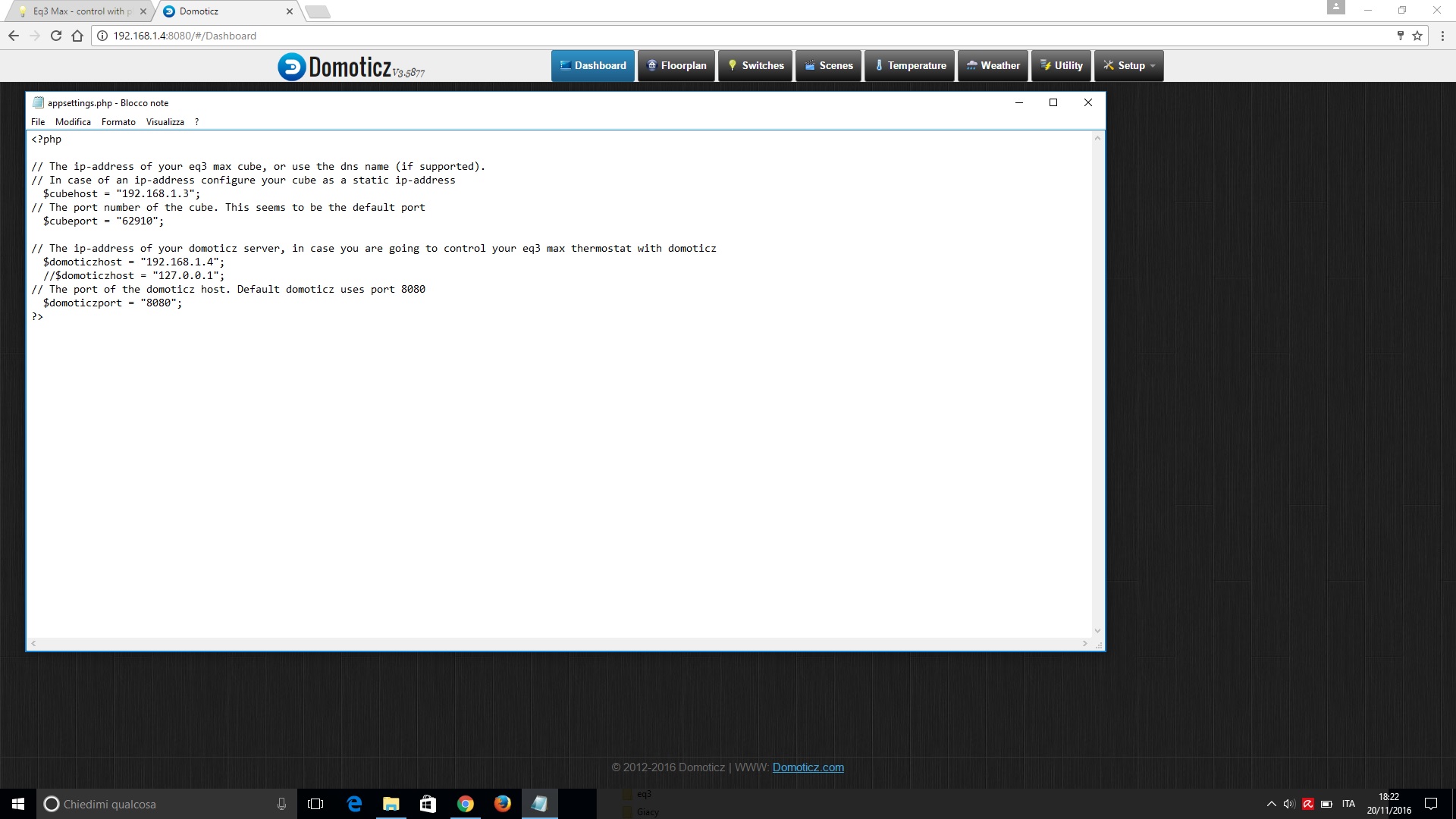
Task: Close the Domoticz browser tab
Action: click(x=290, y=11)
